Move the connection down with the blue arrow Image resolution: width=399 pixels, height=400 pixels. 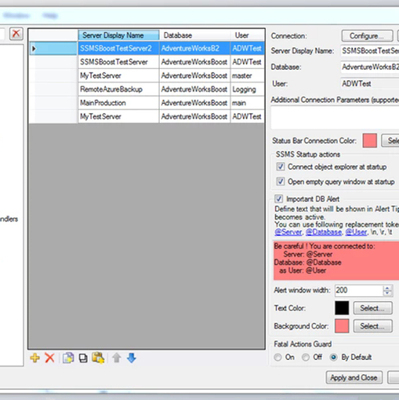tap(131, 358)
